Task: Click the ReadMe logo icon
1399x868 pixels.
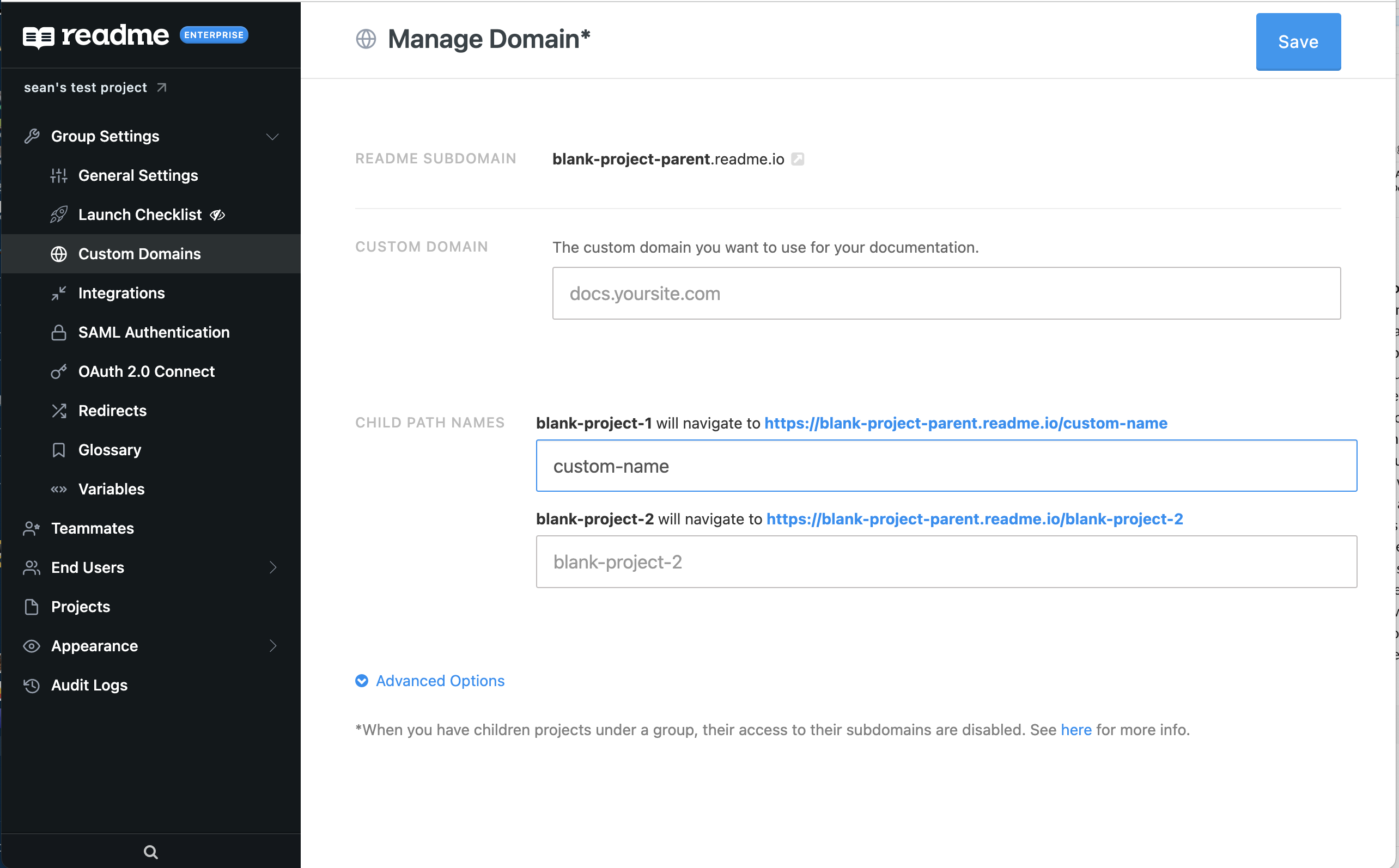Action: (x=39, y=36)
